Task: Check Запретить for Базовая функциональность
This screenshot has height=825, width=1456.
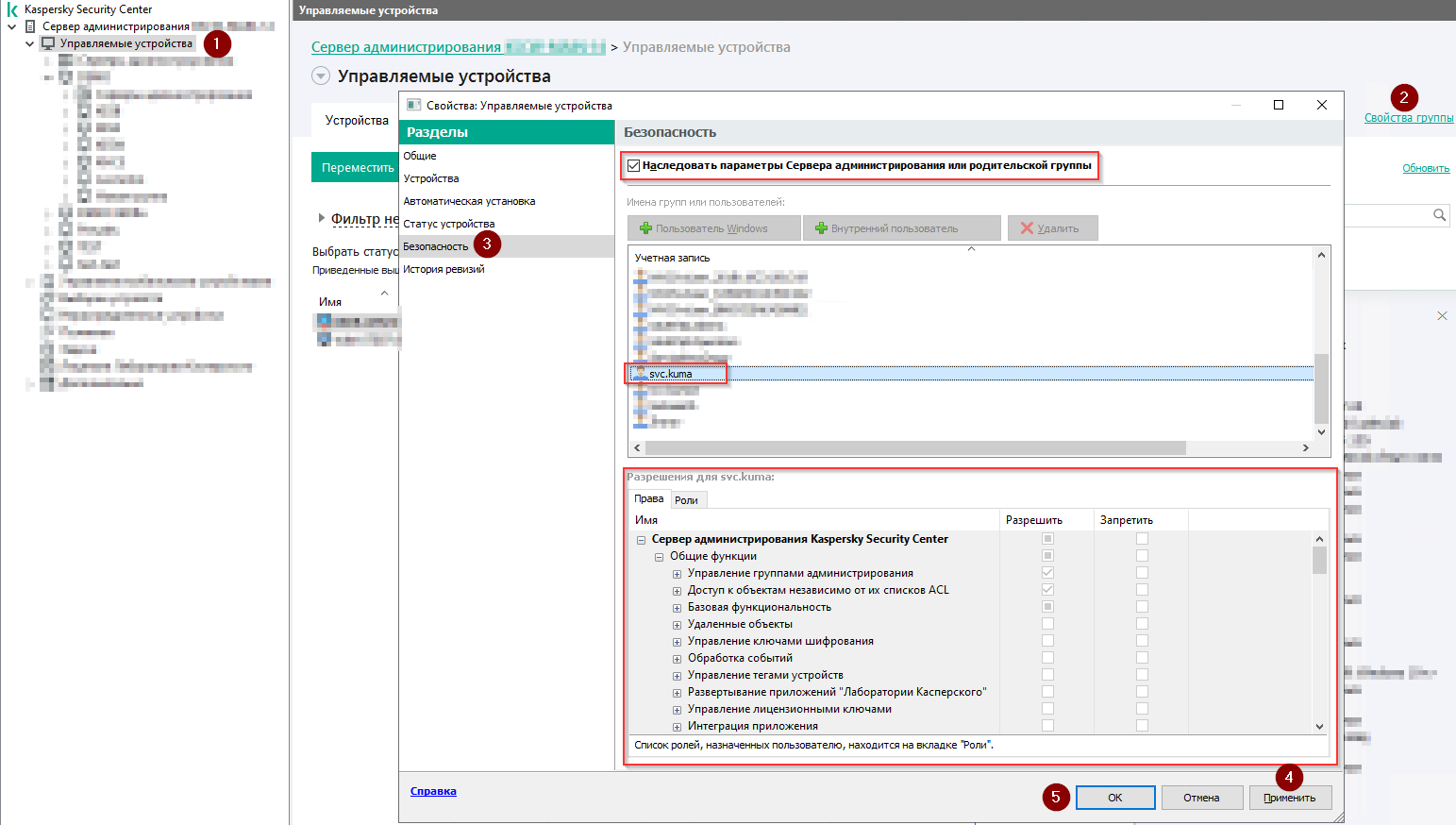Action: tap(1142, 607)
